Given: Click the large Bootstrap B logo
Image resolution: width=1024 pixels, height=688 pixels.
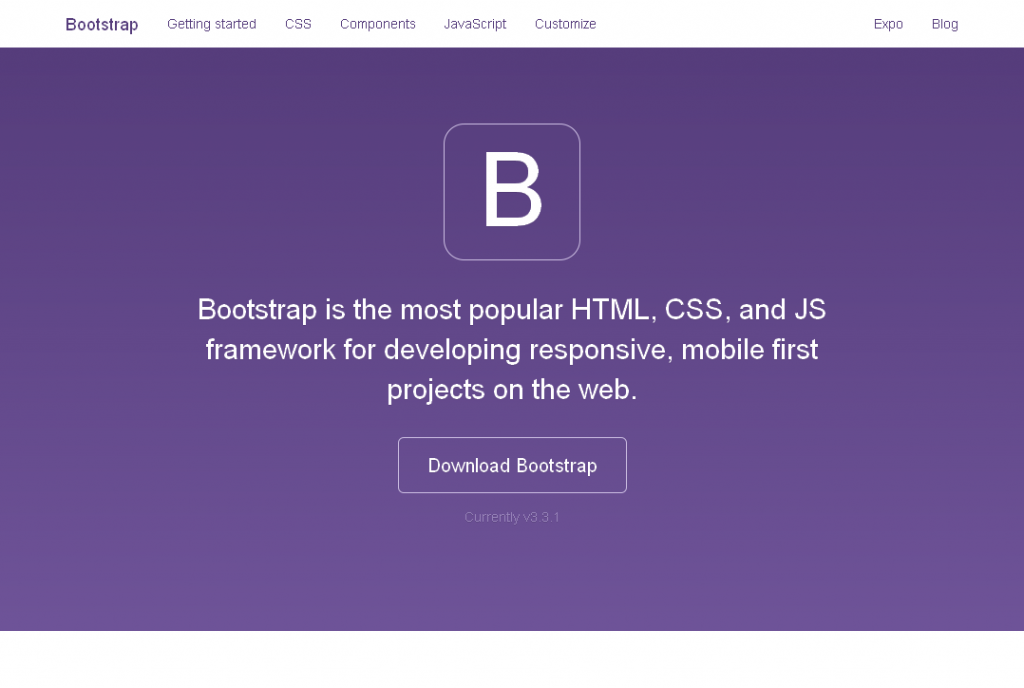Looking at the screenshot, I should point(511,191).
